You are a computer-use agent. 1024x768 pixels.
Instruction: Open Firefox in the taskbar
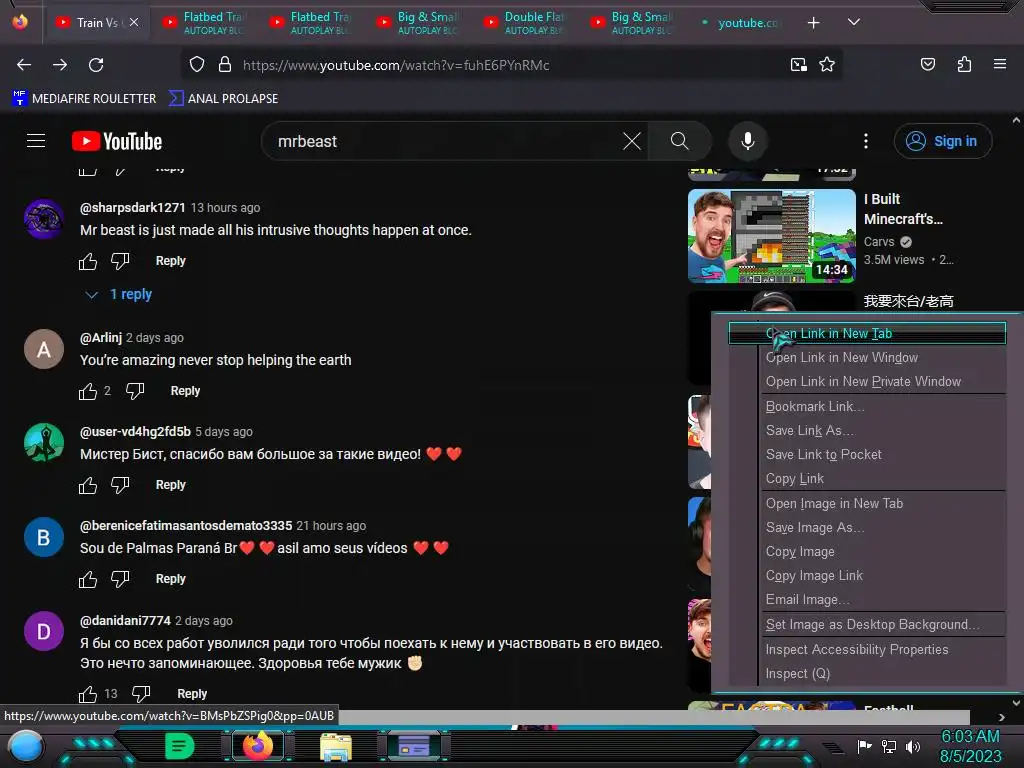pos(257,746)
